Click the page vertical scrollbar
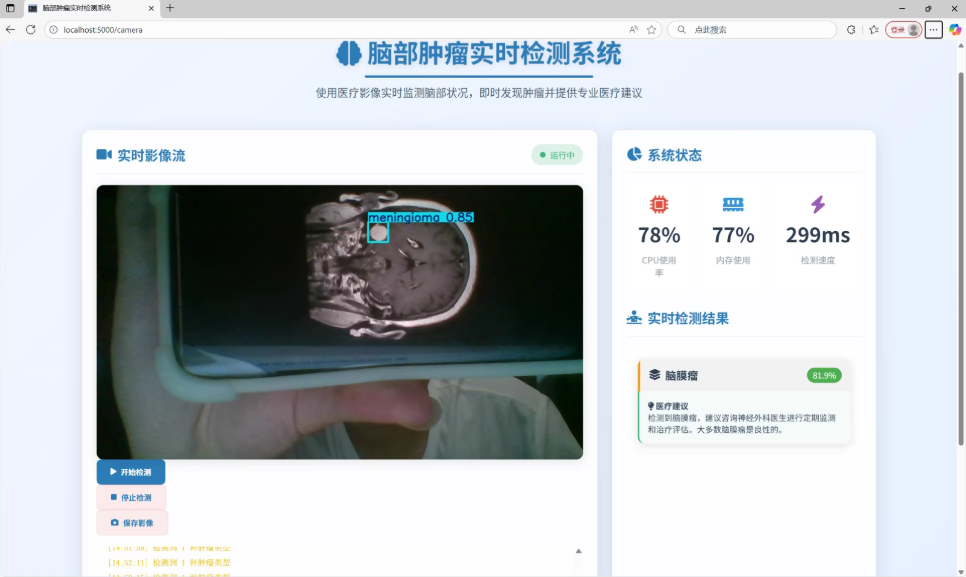The image size is (966, 577). (x=961, y=259)
